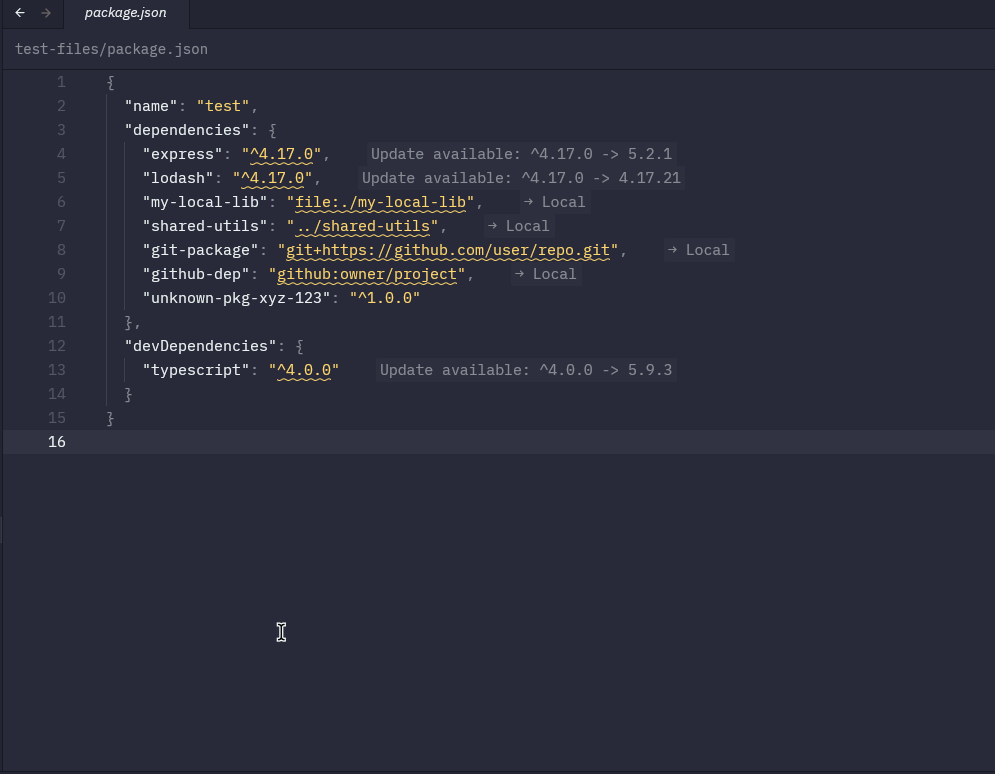Click the test-files/package.json breadcrumb path
This screenshot has width=995, height=774.
111,49
